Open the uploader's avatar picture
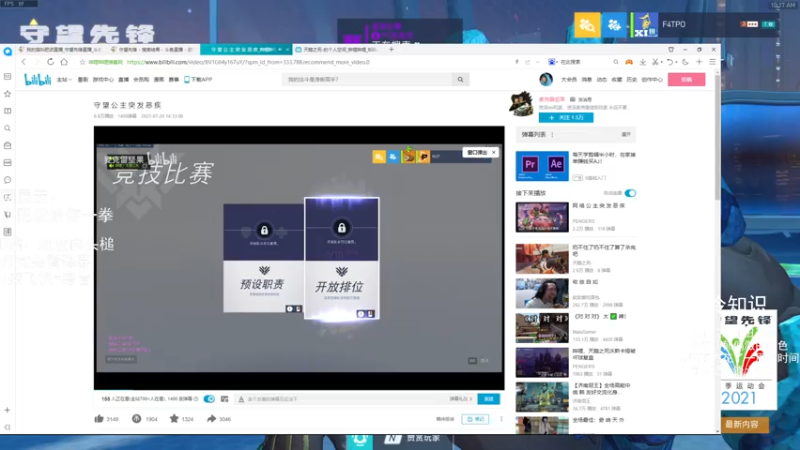The image size is (800, 450). click(x=521, y=104)
